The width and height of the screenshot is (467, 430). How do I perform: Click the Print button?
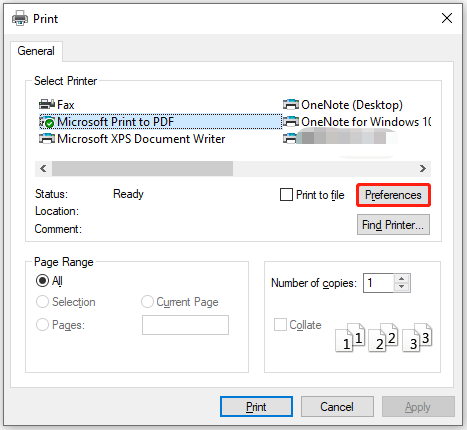(x=256, y=407)
